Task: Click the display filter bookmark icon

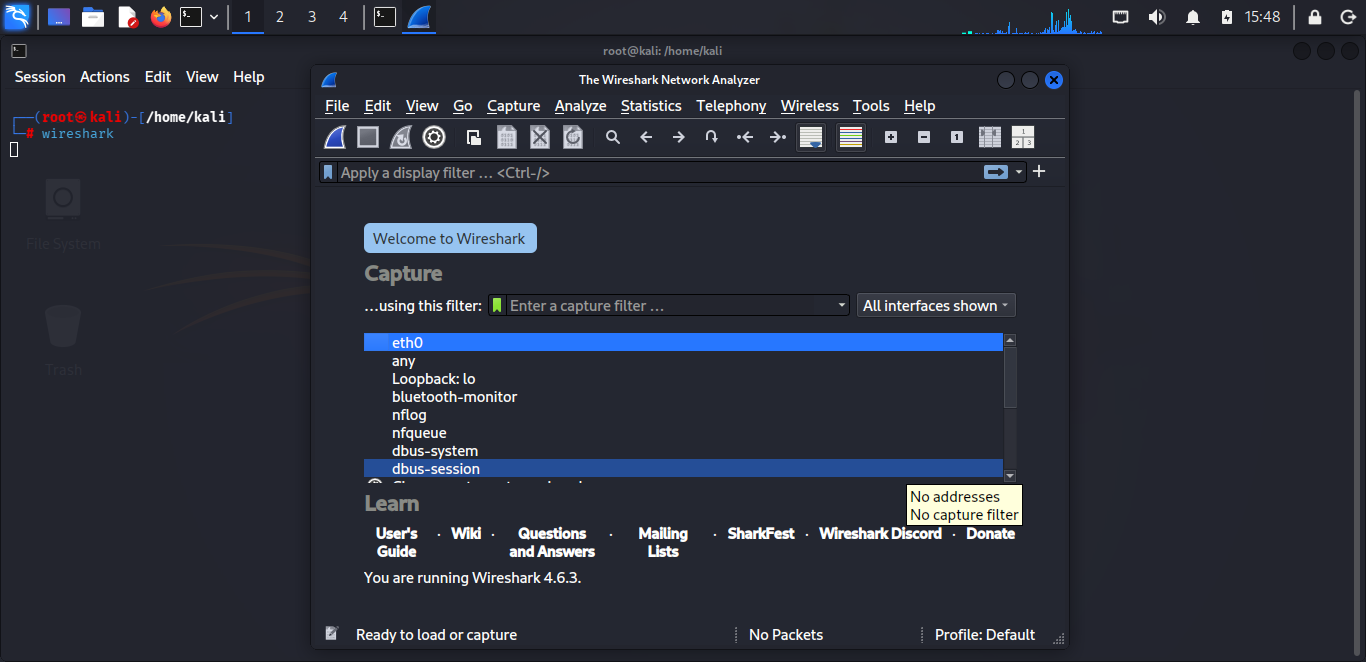Action: pos(328,172)
